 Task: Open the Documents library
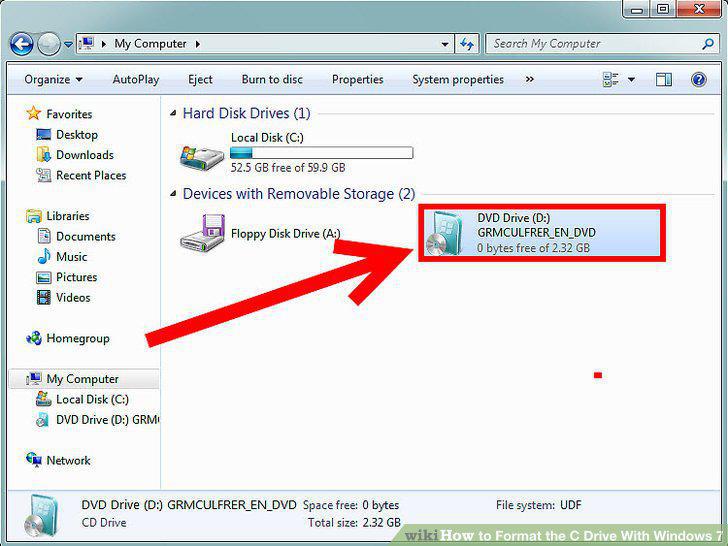tap(85, 236)
